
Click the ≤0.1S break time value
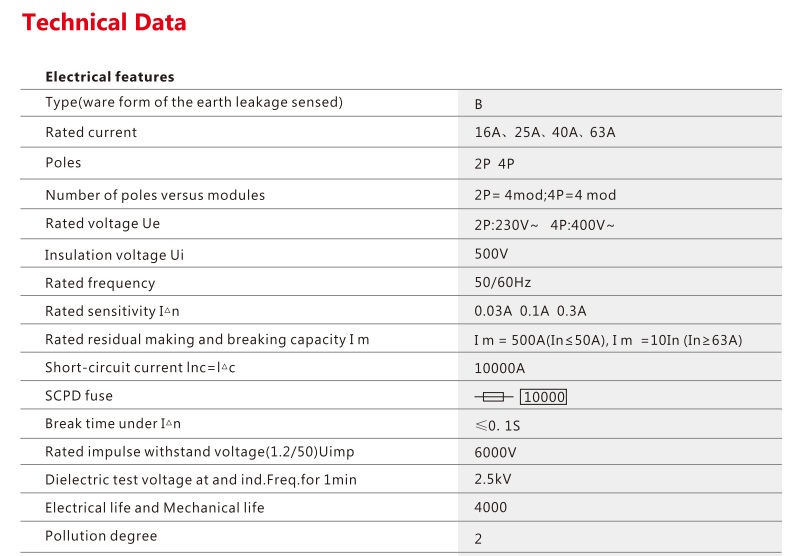point(497,426)
